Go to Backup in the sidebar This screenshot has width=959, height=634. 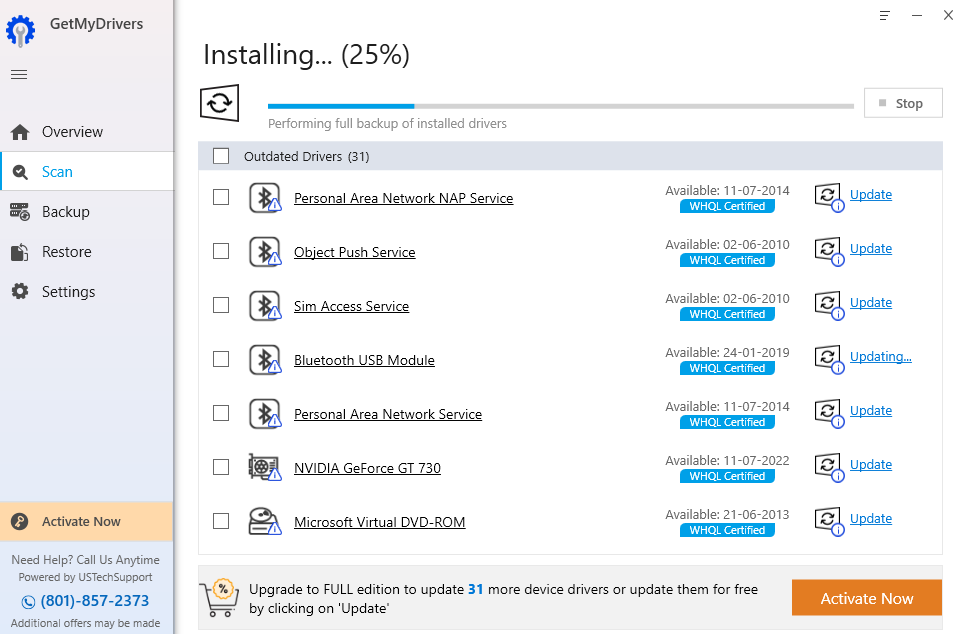(x=65, y=212)
